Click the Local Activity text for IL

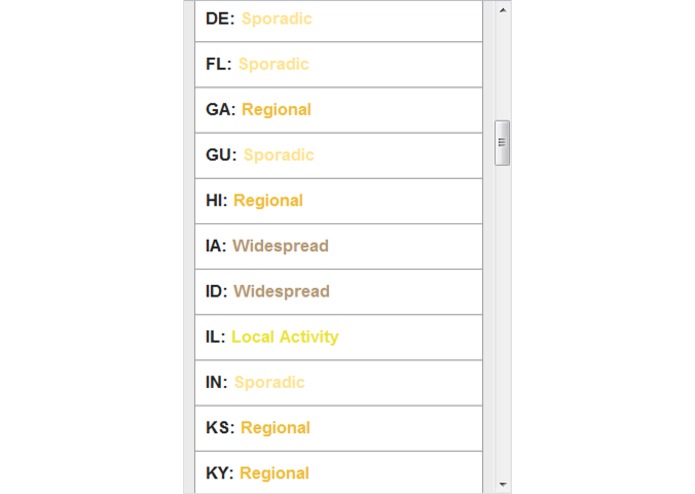(285, 337)
